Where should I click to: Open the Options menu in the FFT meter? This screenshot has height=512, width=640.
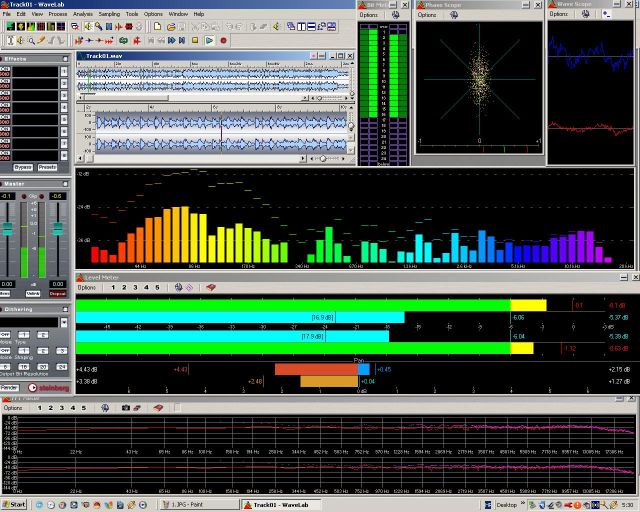[x=13, y=408]
